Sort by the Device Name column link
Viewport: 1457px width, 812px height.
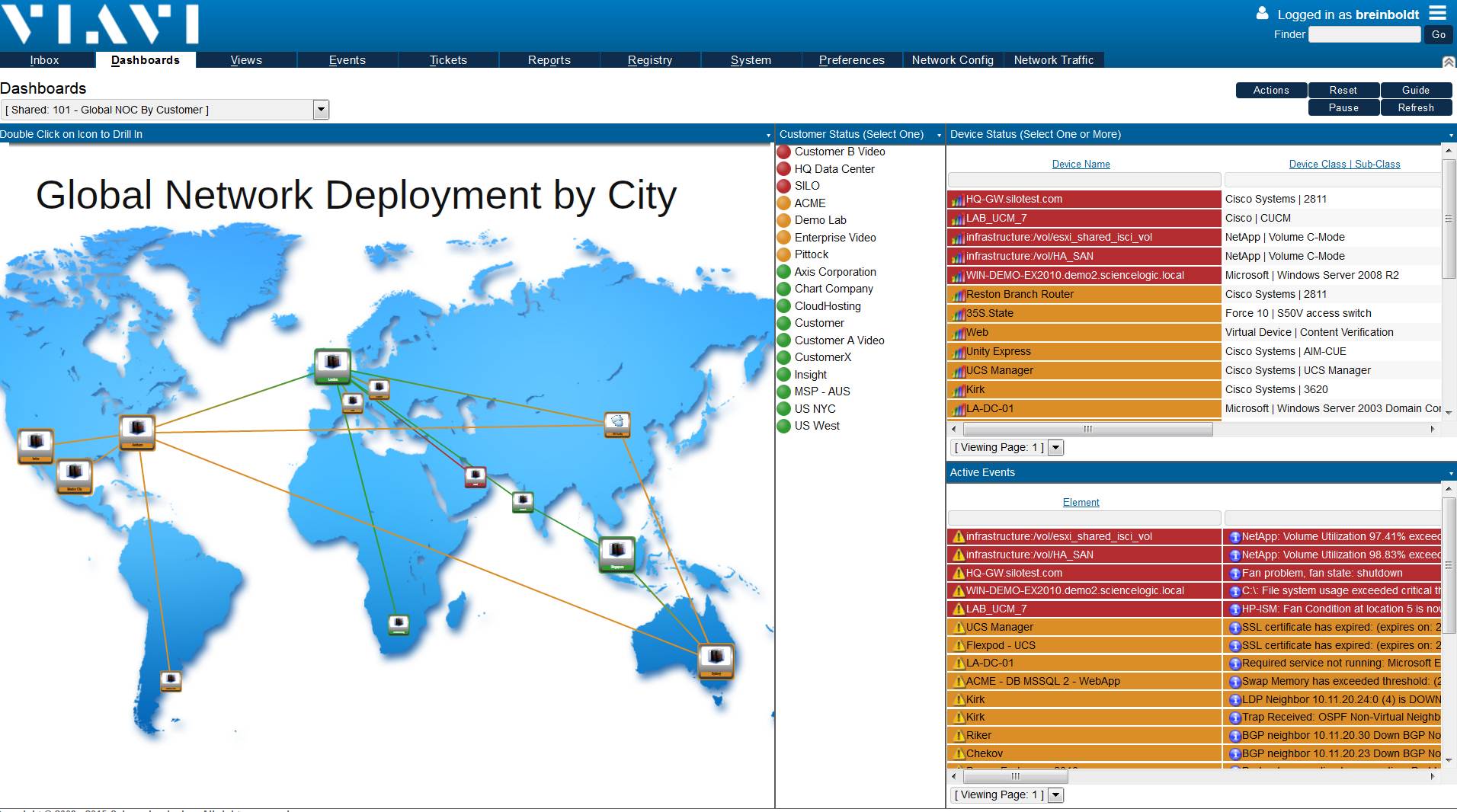coord(1081,165)
